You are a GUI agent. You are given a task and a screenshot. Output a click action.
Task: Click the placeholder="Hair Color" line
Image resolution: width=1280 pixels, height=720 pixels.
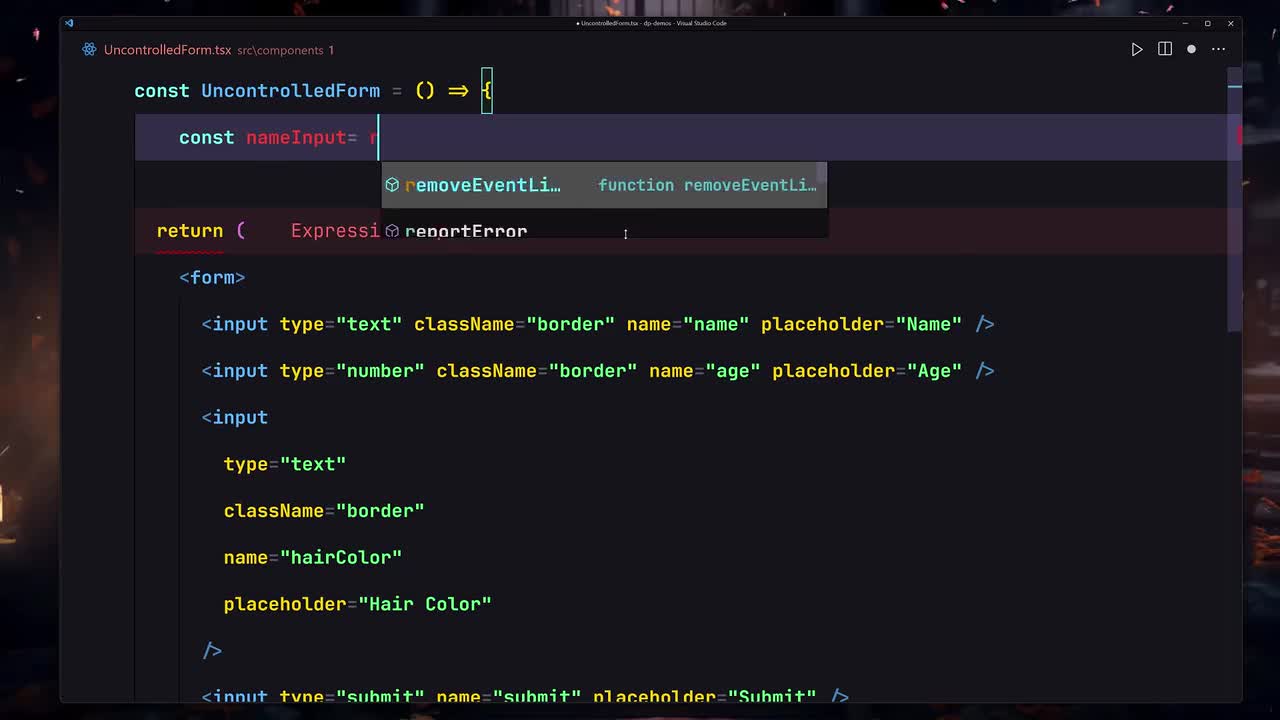358,604
